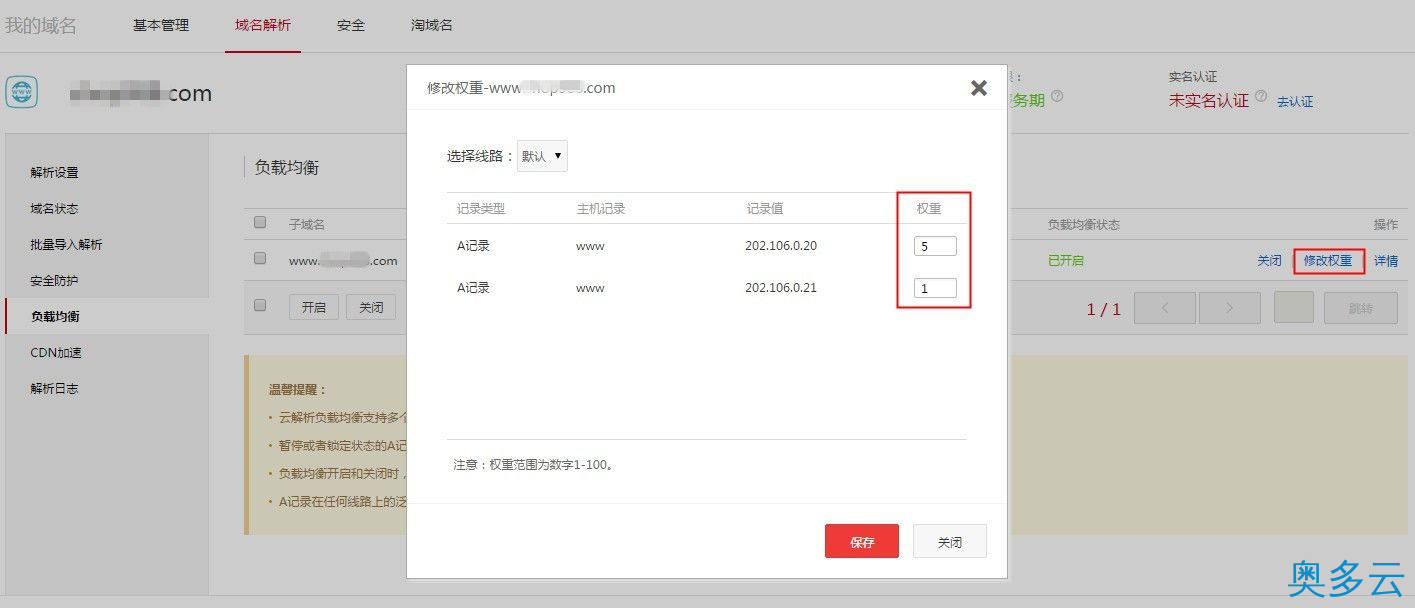Edit weight field for 202.106.0.21
This screenshot has height=608, width=1415.
pyautogui.click(x=935, y=288)
